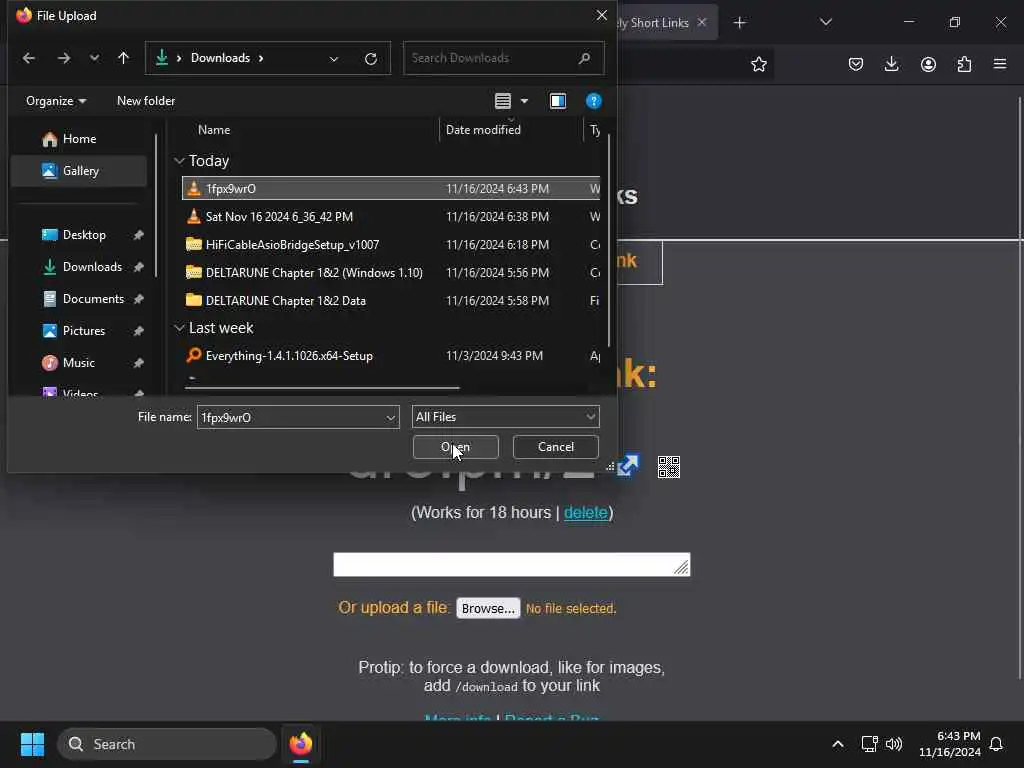The width and height of the screenshot is (1024, 768).
Task: Toggle the preview pane
Action: coord(558,101)
